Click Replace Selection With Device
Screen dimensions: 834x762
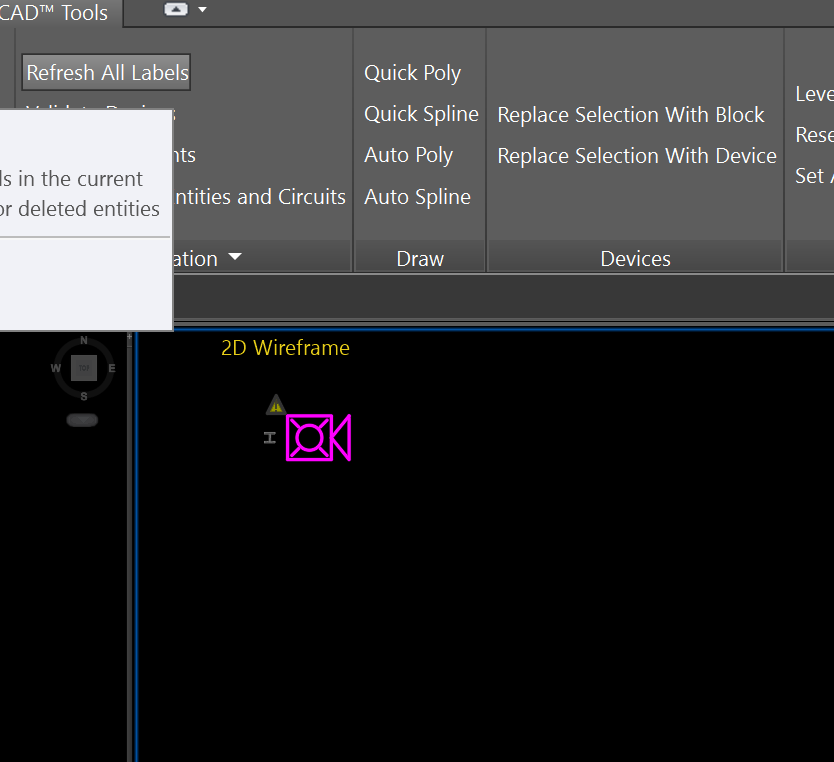(x=637, y=156)
